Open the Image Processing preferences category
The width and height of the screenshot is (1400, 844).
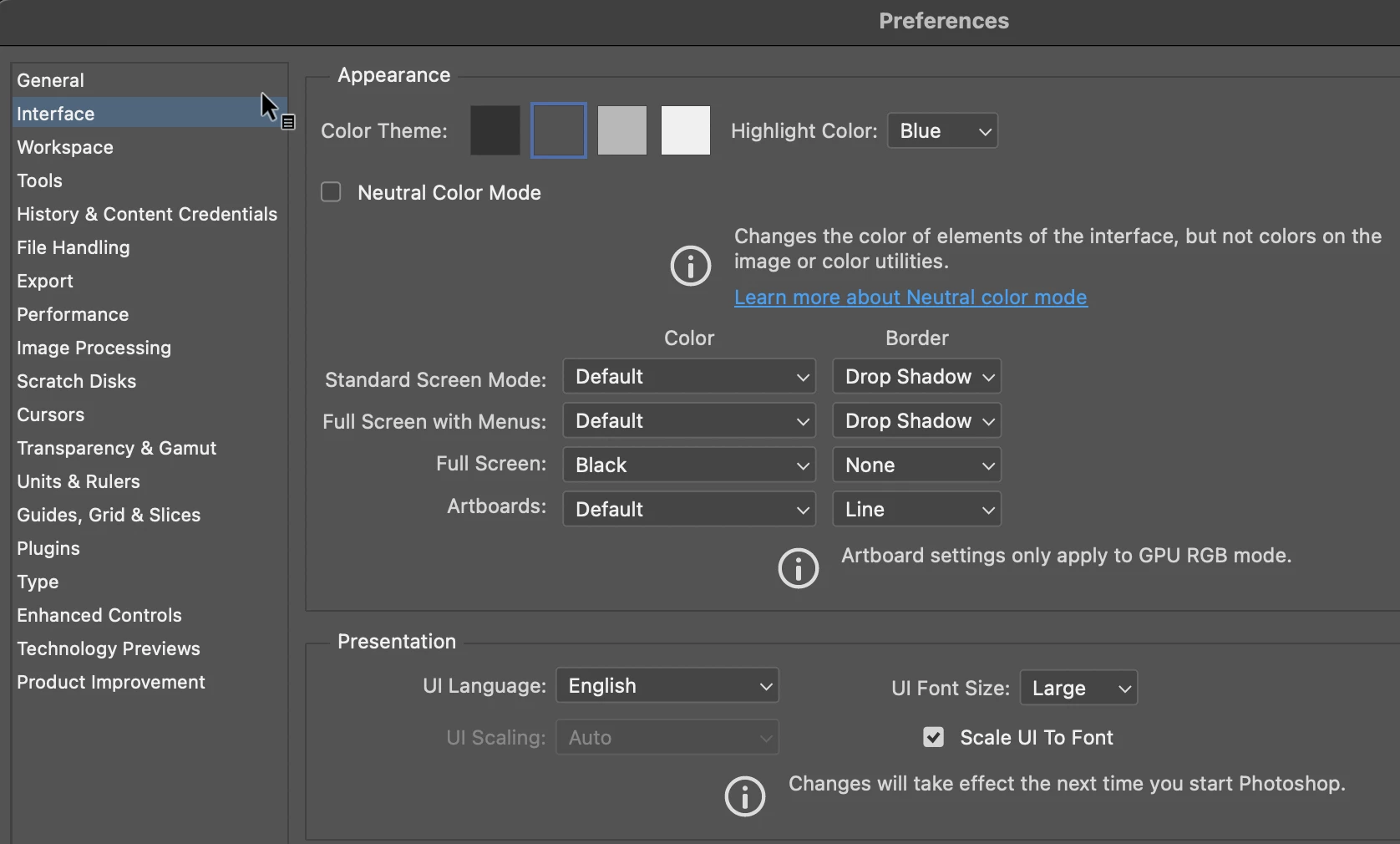pyautogui.click(x=150, y=348)
